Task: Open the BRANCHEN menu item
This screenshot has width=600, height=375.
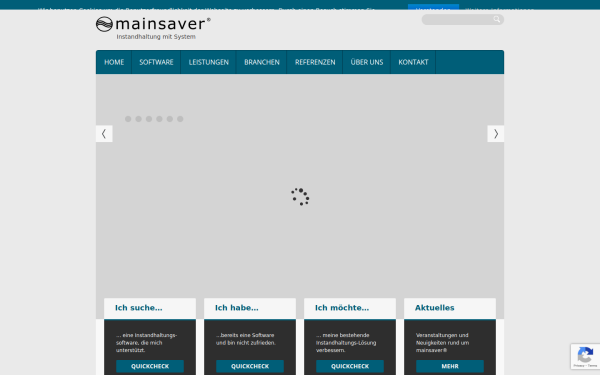Action: point(262,62)
